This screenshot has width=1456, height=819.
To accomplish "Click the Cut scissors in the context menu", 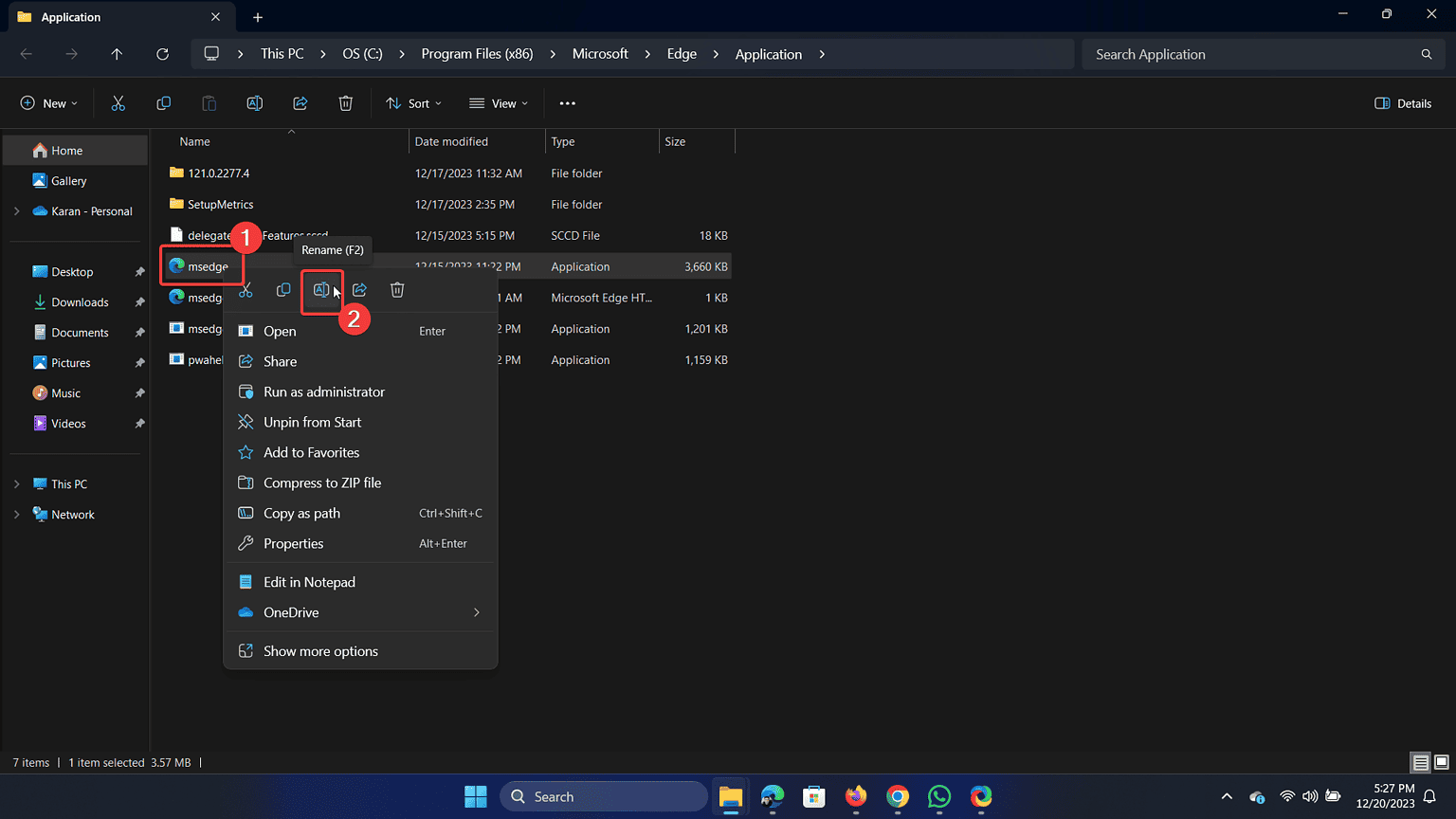I will click(246, 290).
